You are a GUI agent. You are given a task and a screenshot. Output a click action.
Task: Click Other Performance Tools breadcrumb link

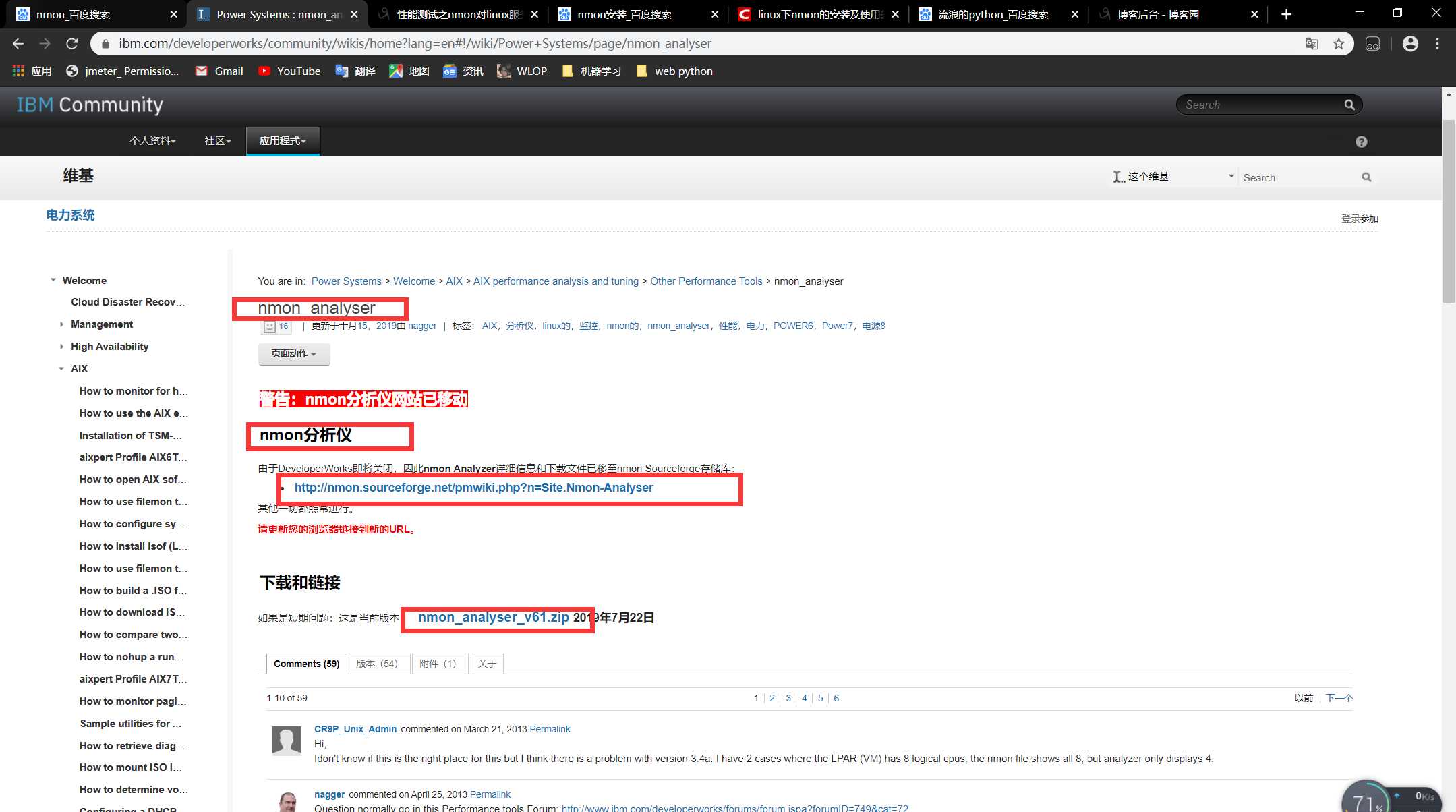point(706,281)
